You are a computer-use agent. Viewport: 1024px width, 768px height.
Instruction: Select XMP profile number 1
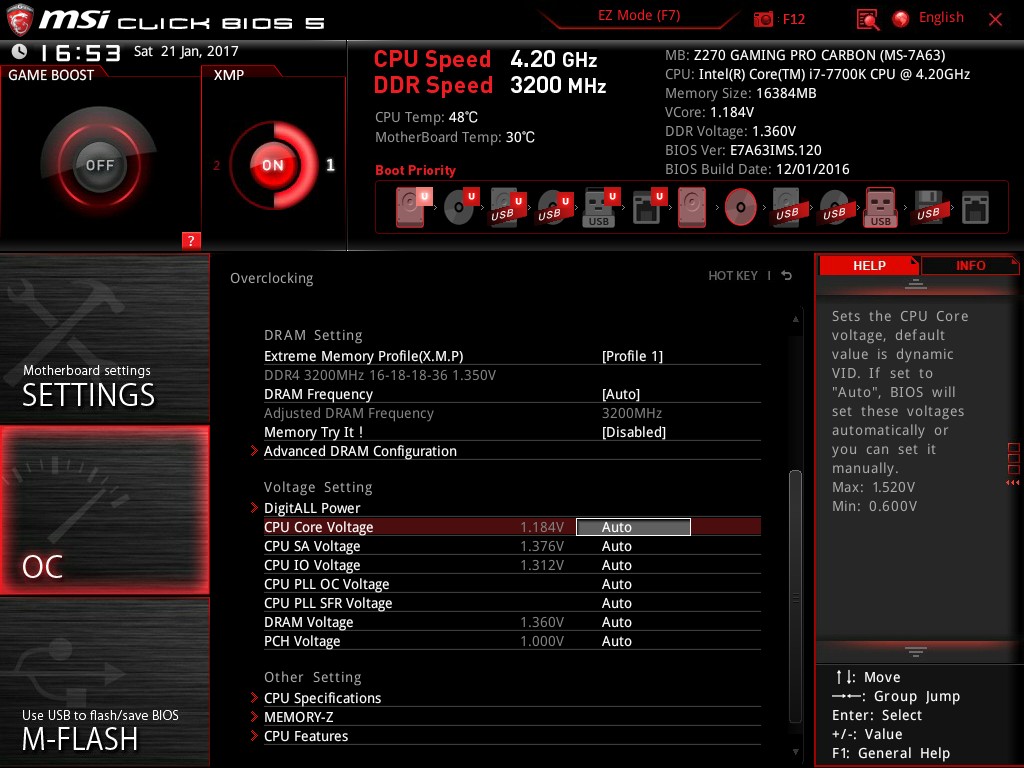[330, 165]
